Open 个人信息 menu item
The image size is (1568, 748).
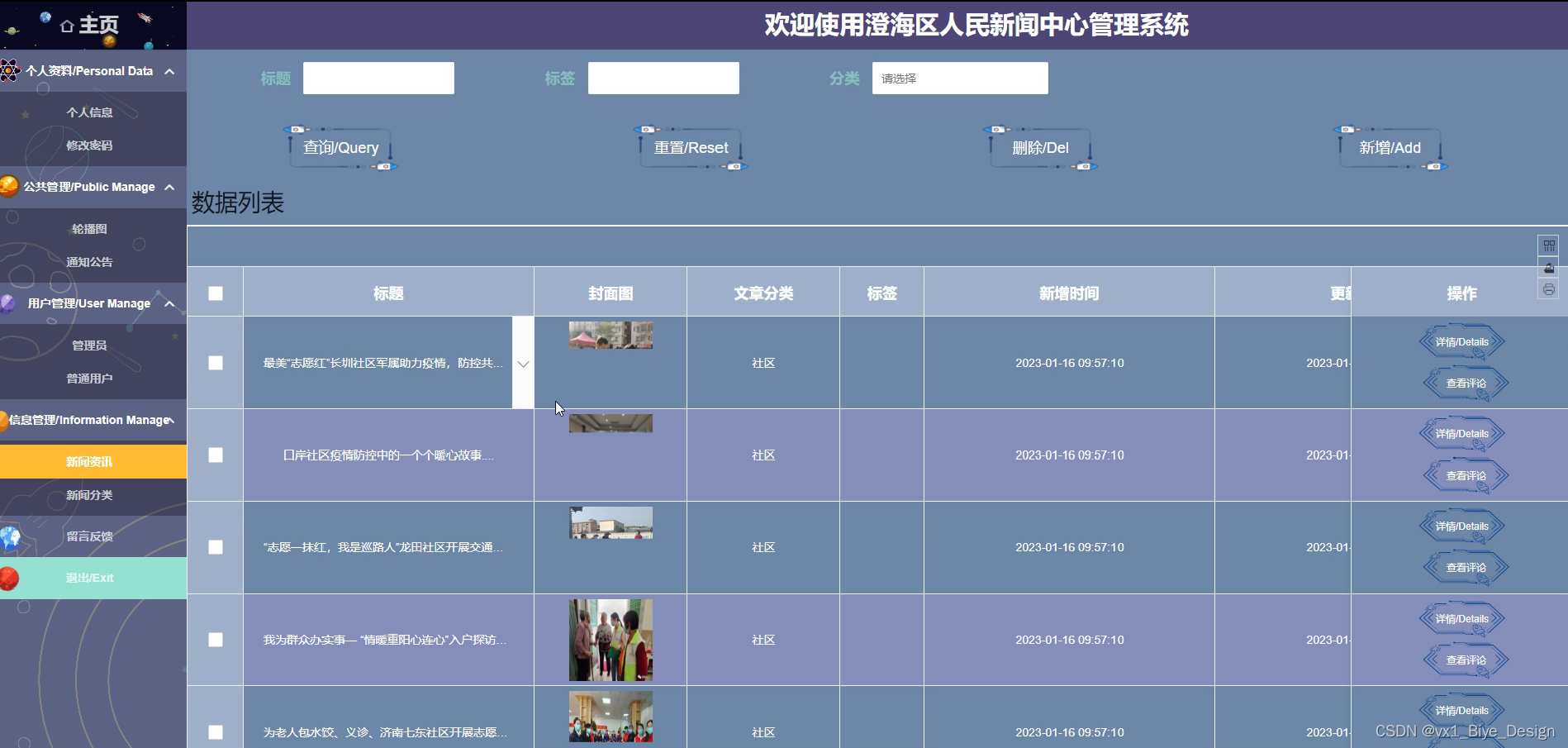pyautogui.click(x=90, y=112)
